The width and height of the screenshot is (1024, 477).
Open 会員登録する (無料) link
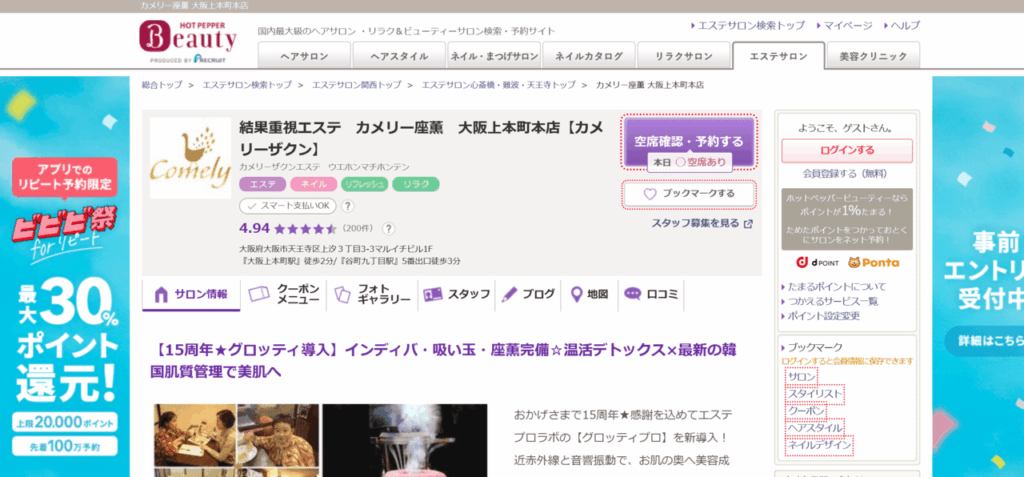(x=846, y=174)
